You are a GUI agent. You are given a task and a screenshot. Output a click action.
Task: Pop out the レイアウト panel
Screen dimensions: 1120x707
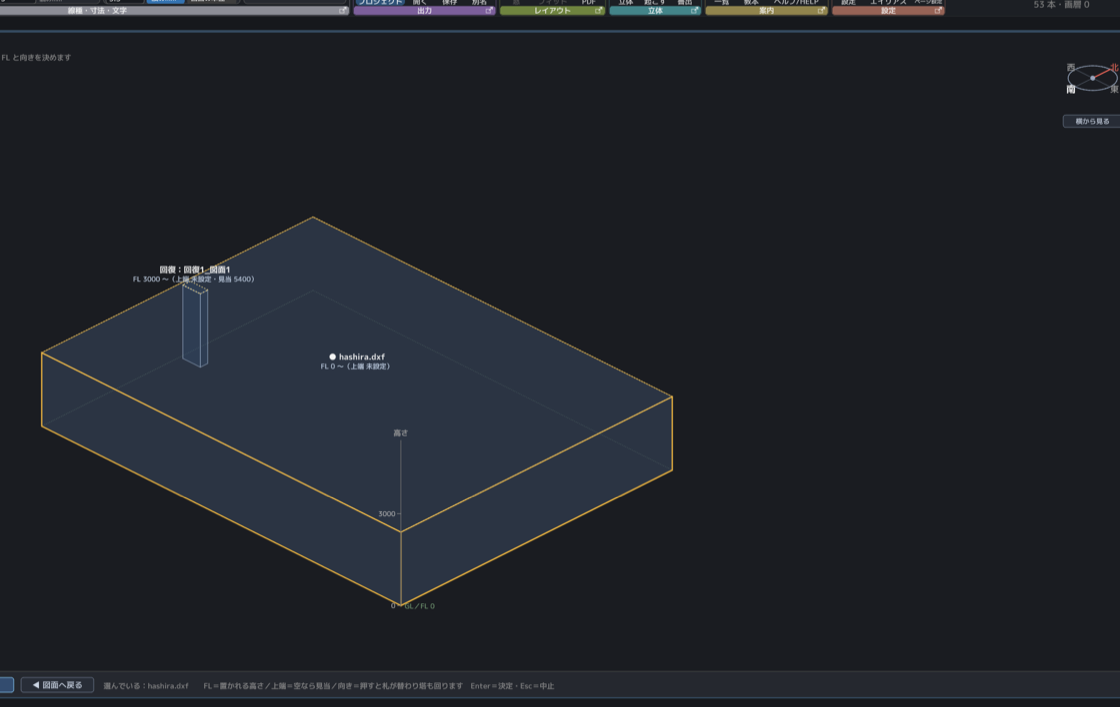coord(599,11)
